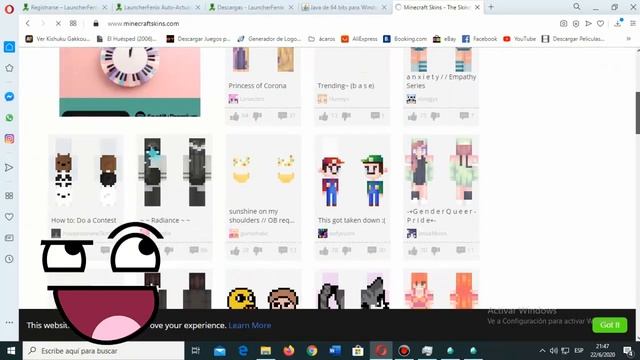
Task: Follow the Learn More cookie link
Action: point(250,325)
